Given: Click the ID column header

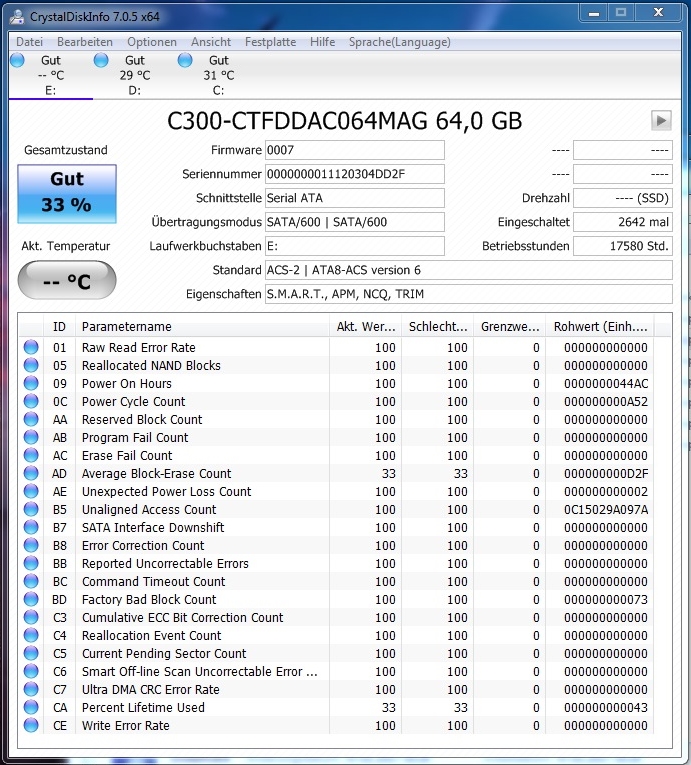Looking at the screenshot, I should pos(59,326).
